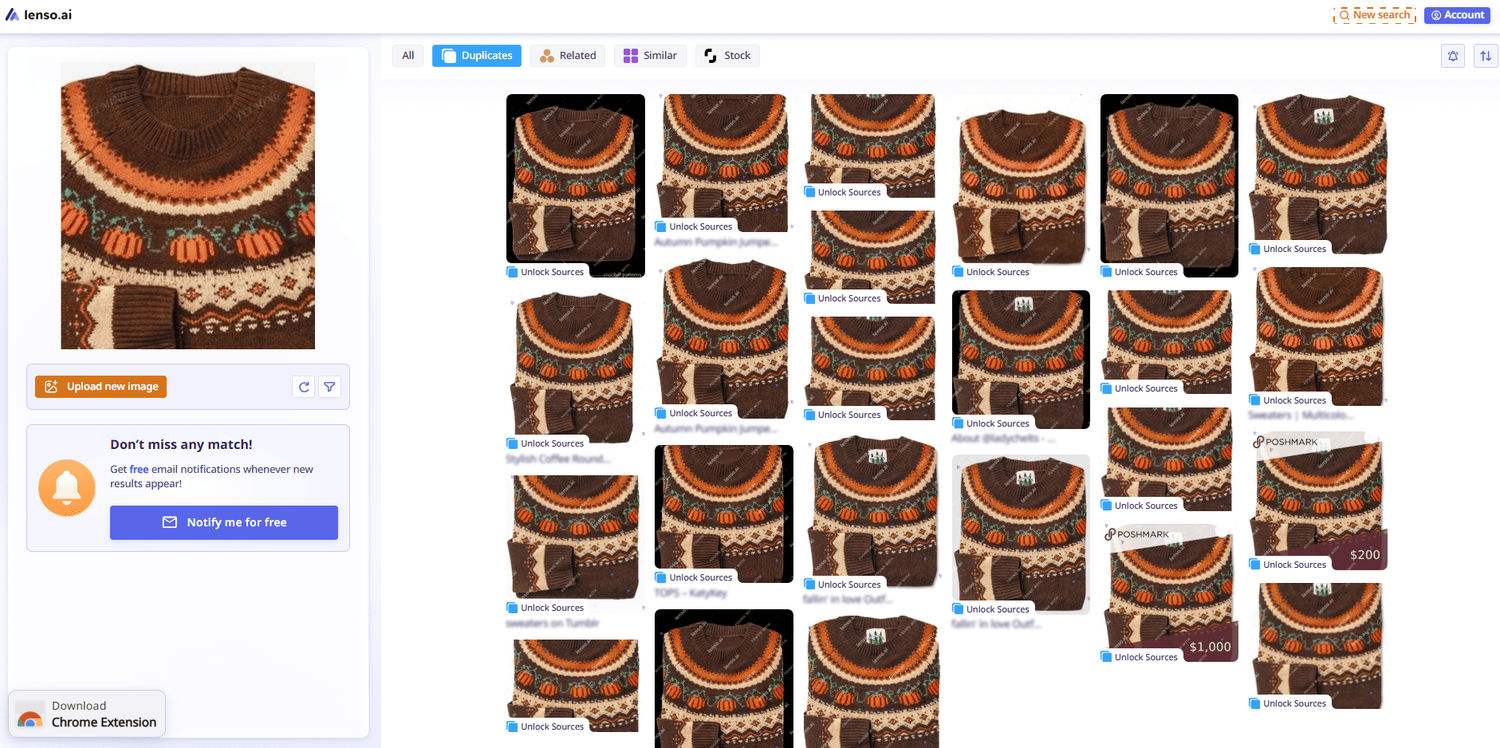
Task: Switch to the Similar tab
Action: (x=650, y=56)
